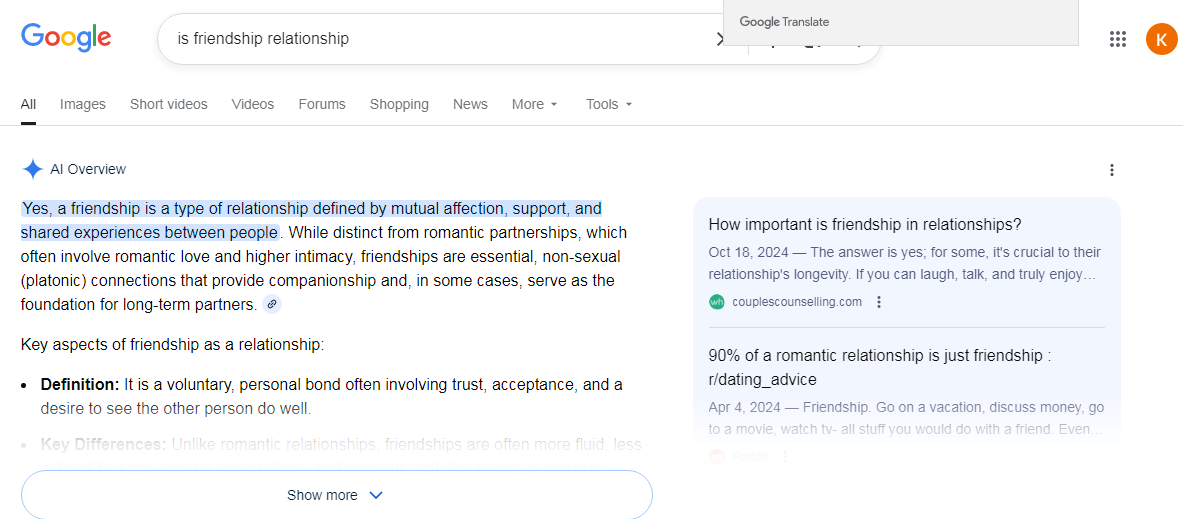Switch to the Short videos tab
This screenshot has width=1183, height=519.
(x=169, y=104)
